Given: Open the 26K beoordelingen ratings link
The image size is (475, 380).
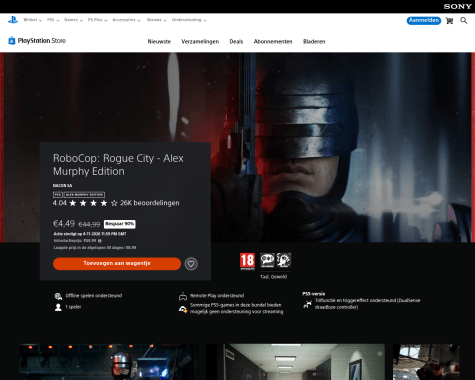Looking at the screenshot, I should 150,203.
